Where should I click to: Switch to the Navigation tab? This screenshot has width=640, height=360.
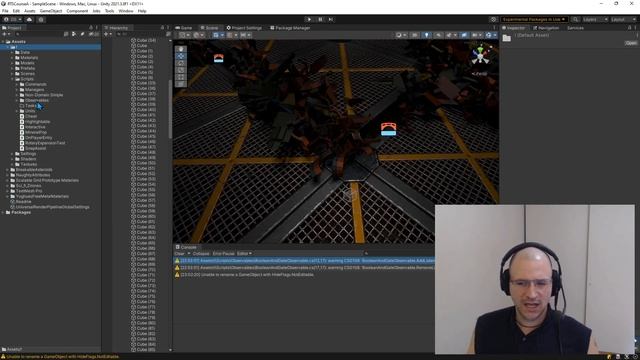pyautogui.click(x=546, y=28)
